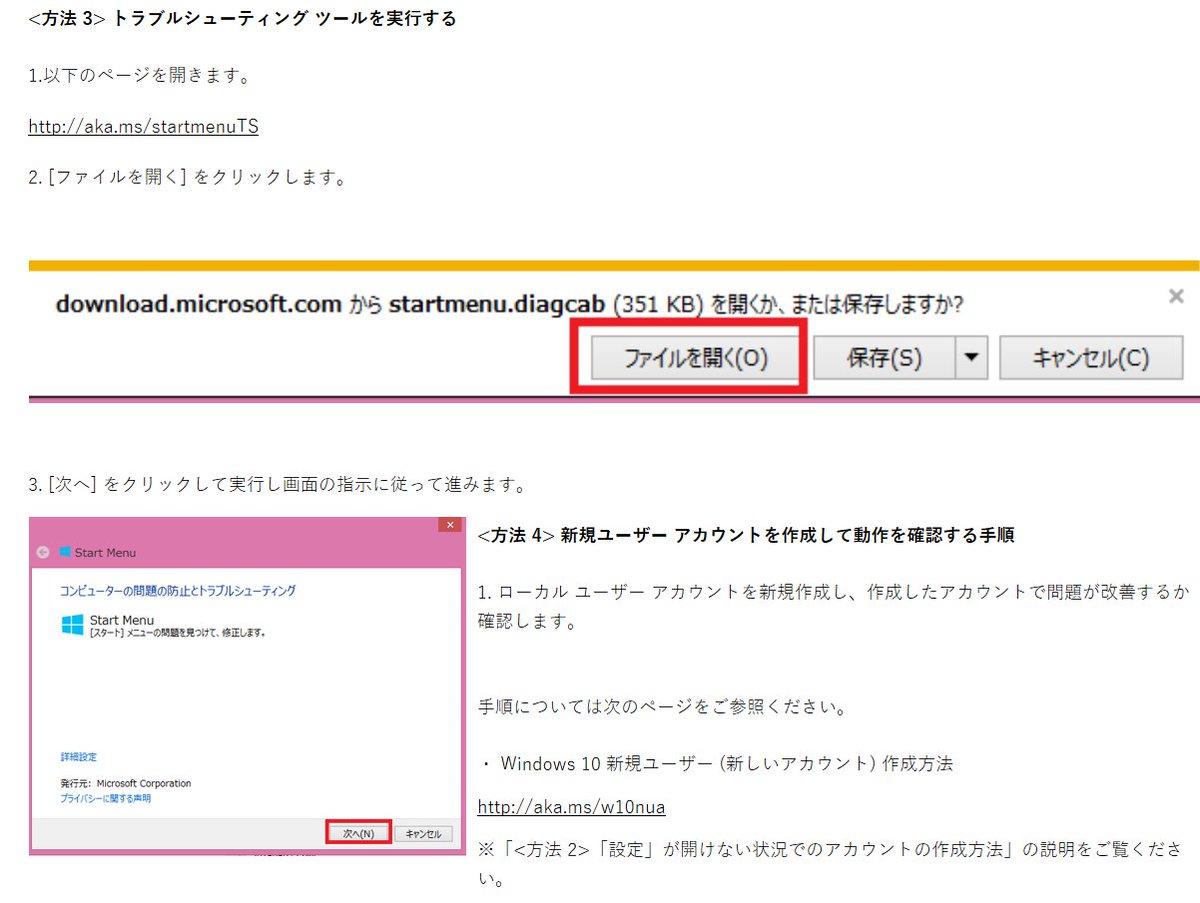Click the 次へ(N) next button in the troubleshooter

click(x=358, y=832)
